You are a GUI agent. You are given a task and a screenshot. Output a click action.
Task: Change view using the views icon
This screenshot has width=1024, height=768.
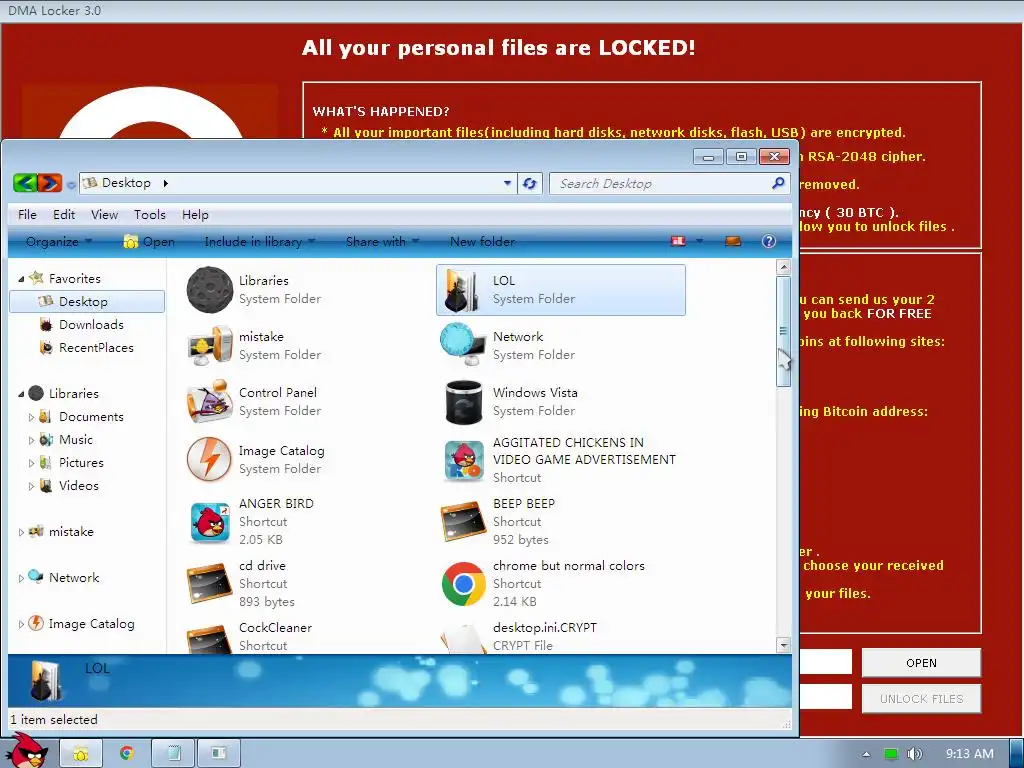pyautogui.click(x=679, y=241)
